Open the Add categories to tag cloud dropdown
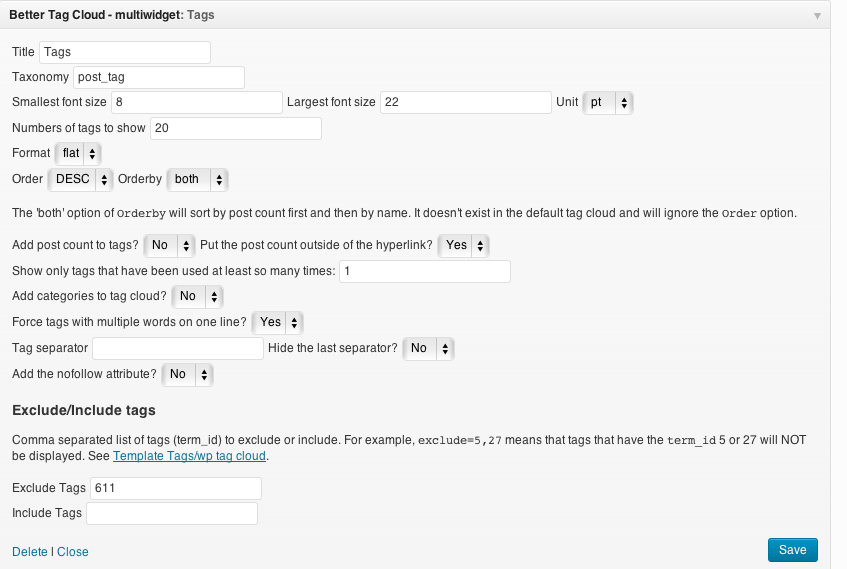The image size is (847, 569). click(197, 296)
